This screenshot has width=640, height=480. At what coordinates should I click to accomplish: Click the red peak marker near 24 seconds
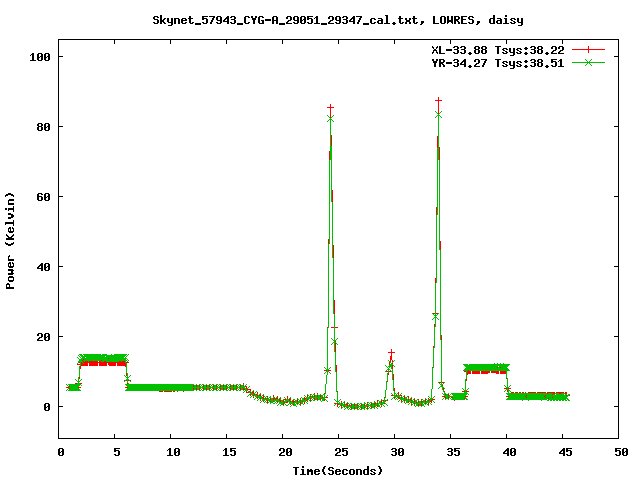(x=330, y=107)
